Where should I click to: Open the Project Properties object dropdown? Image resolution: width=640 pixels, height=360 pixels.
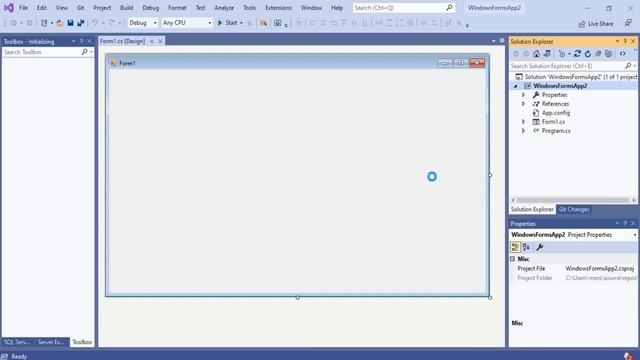[x=634, y=235]
